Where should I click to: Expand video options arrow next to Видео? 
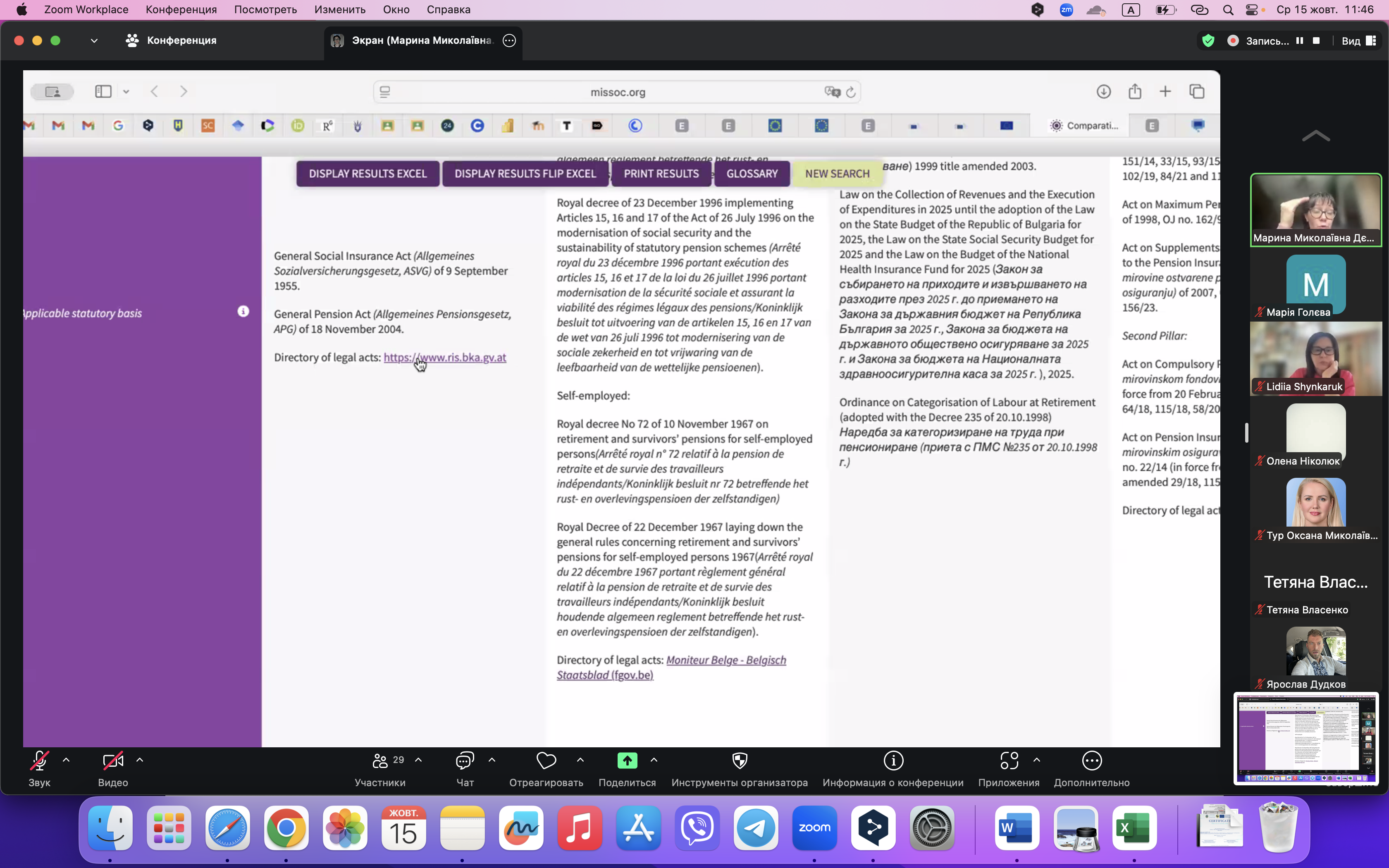click(x=139, y=760)
